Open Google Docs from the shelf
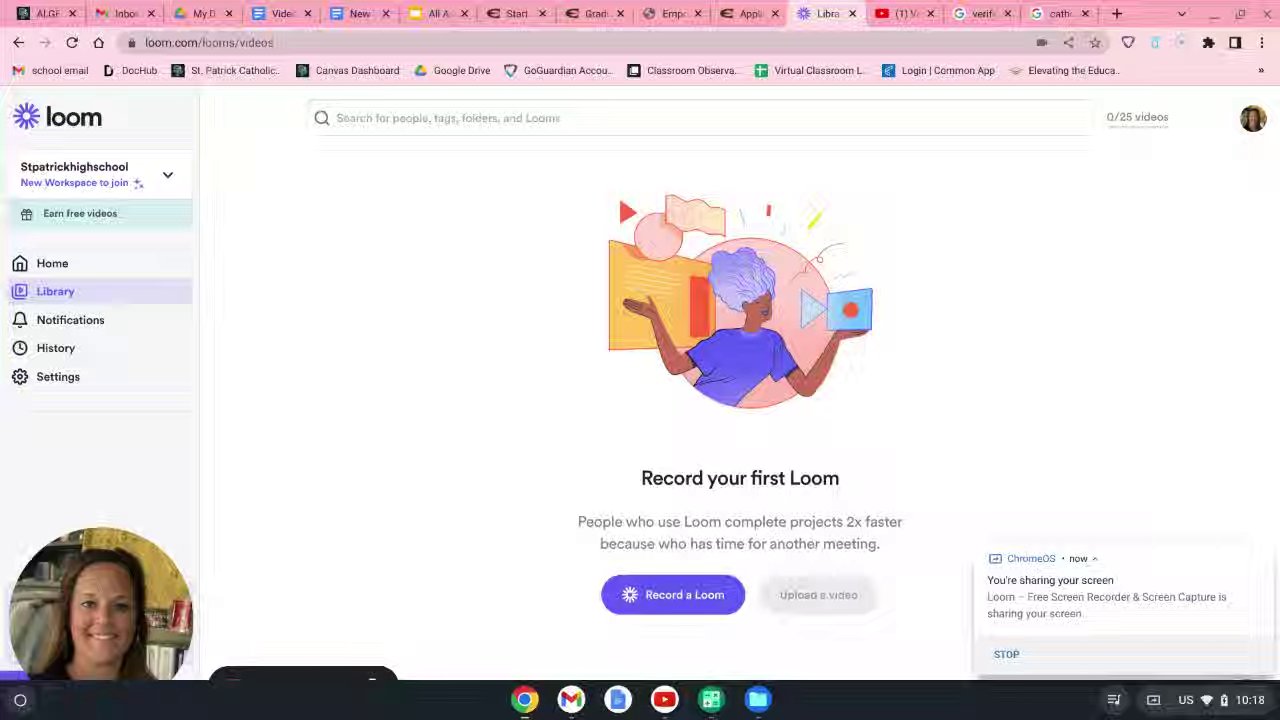The height and width of the screenshot is (720, 1280). (618, 700)
